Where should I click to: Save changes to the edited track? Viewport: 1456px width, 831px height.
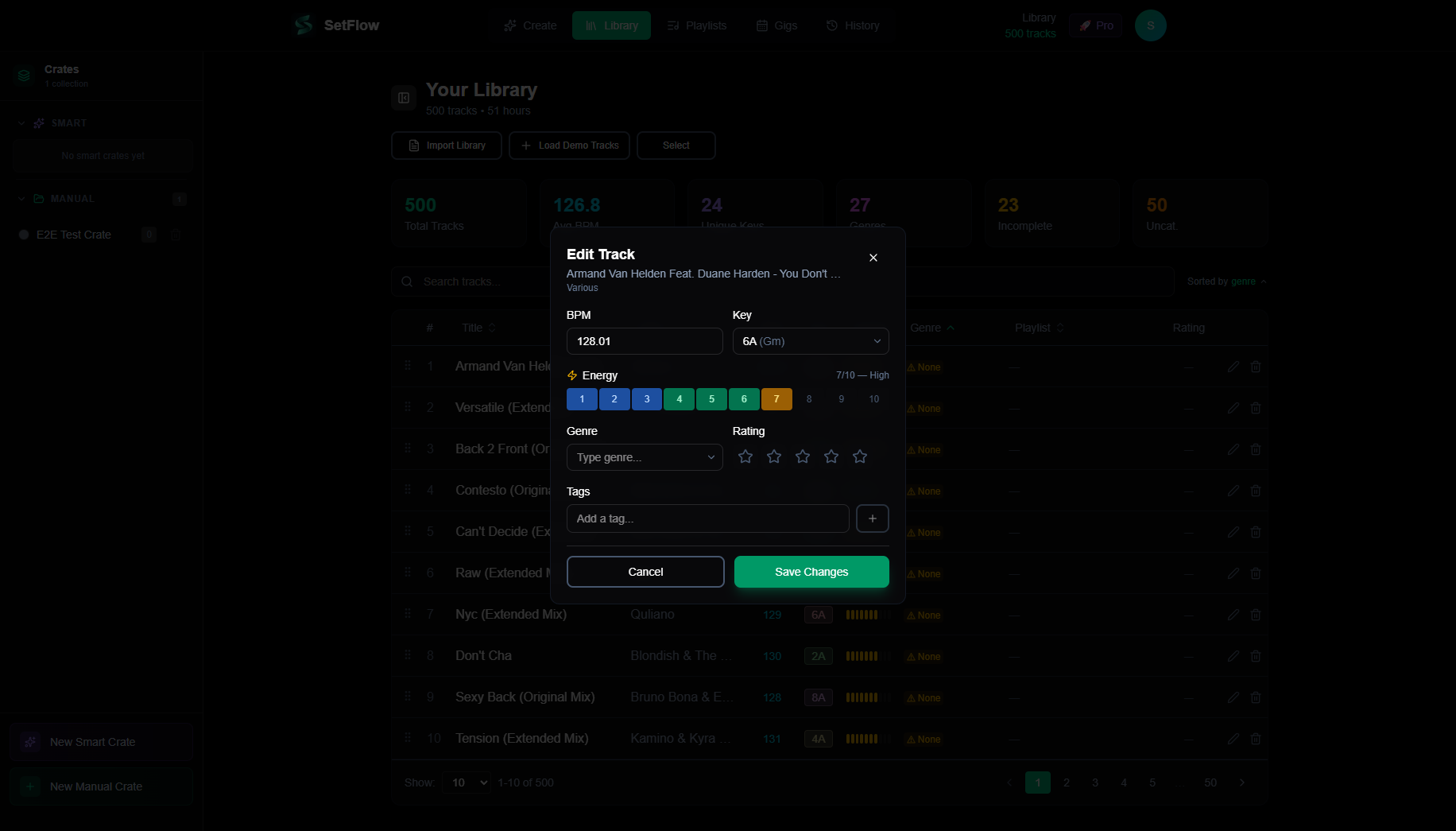coord(811,572)
